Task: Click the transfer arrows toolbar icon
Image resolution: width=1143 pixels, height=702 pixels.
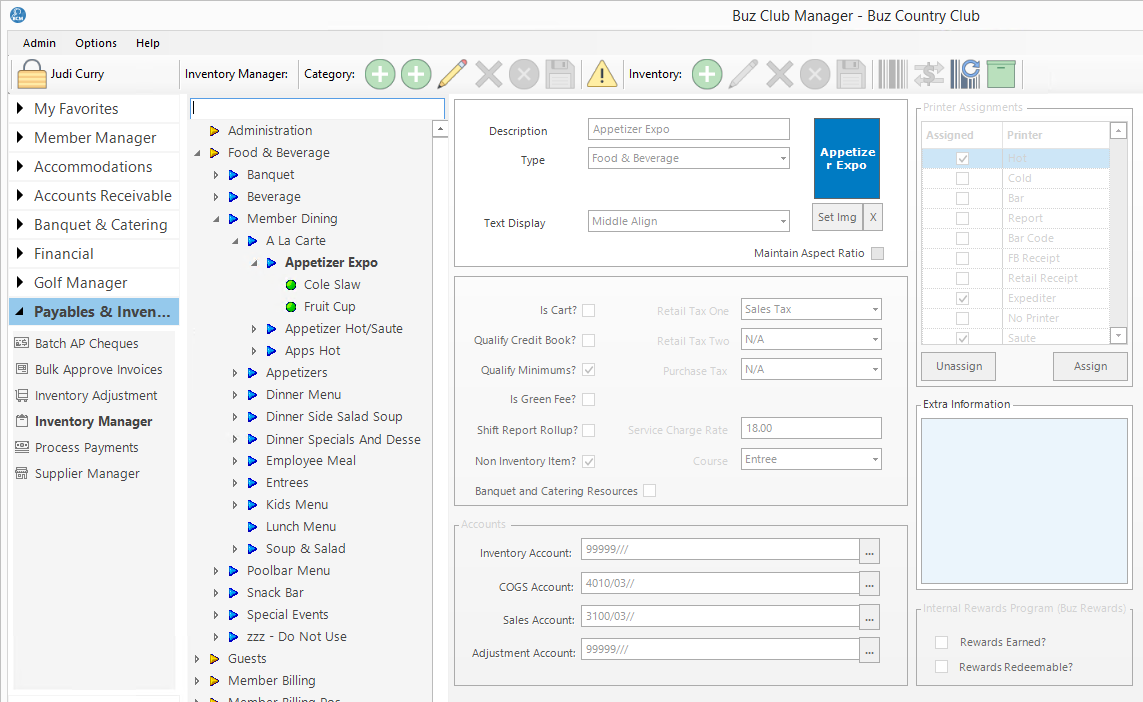Action: tap(929, 74)
